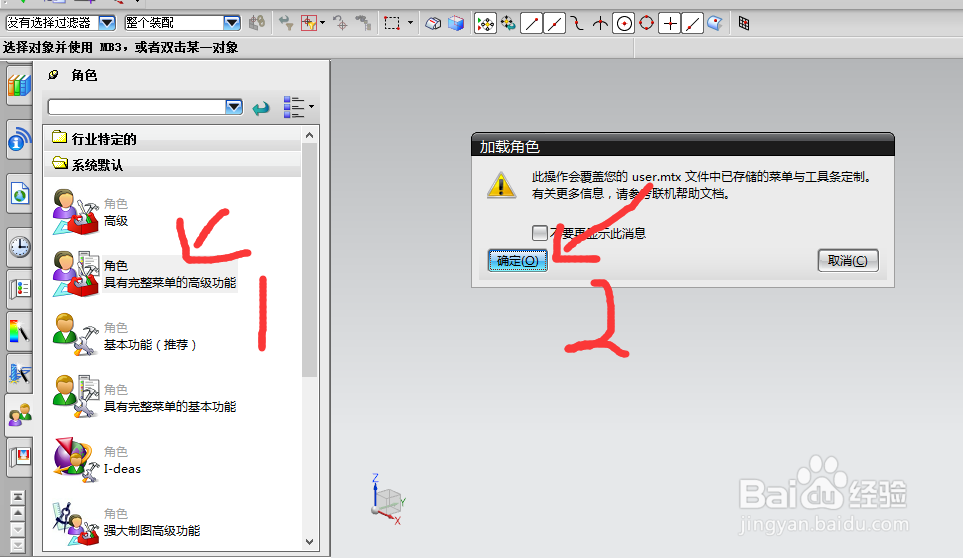This screenshot has width=963, height=558.
Task: Toggle the point on face snap icon
Action: click(715, 24)
